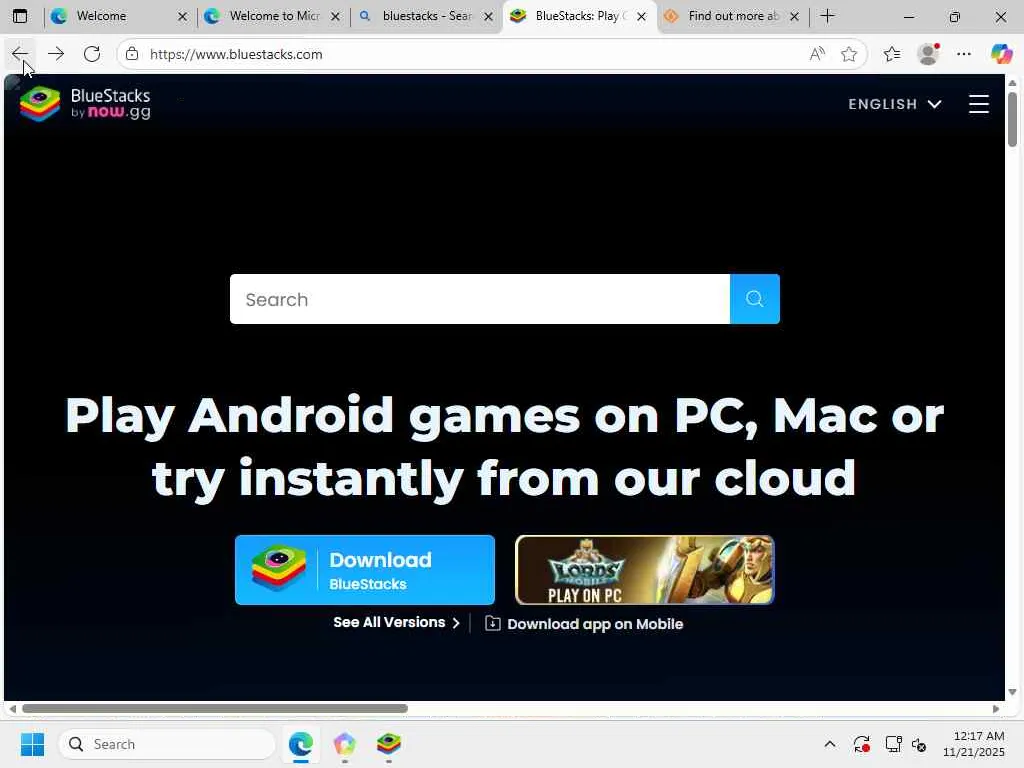Screen dimensions: 1024x768
Task: Click the Download app on Mobile icon
Action: (x=492, y=624)
